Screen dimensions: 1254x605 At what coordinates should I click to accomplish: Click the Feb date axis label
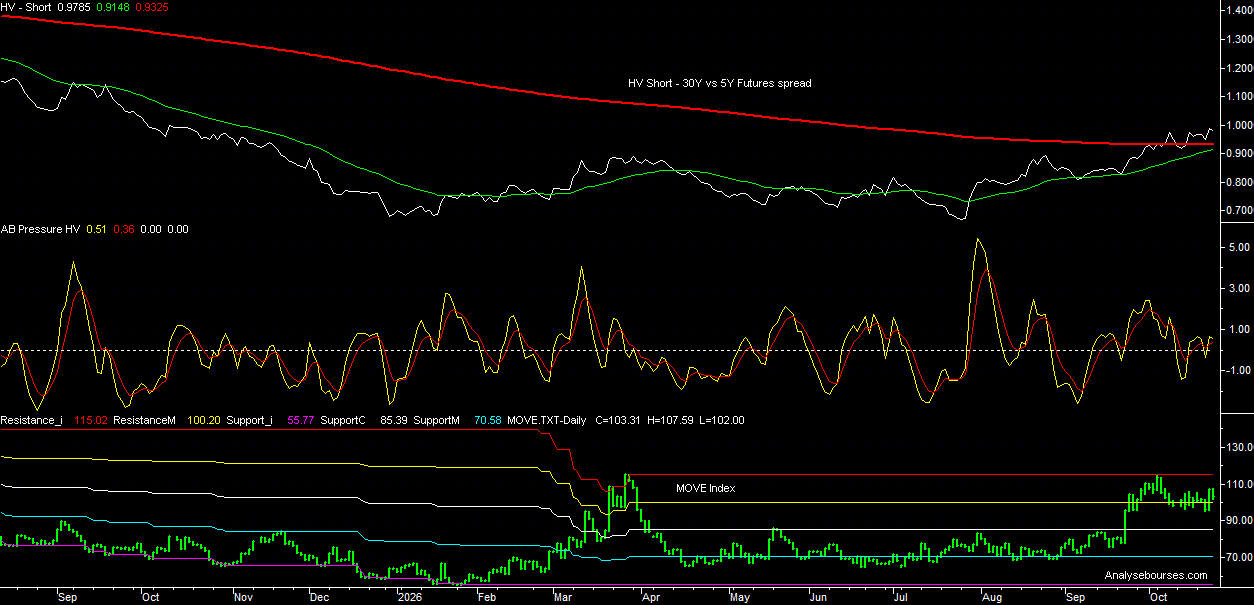pos(486,596)
